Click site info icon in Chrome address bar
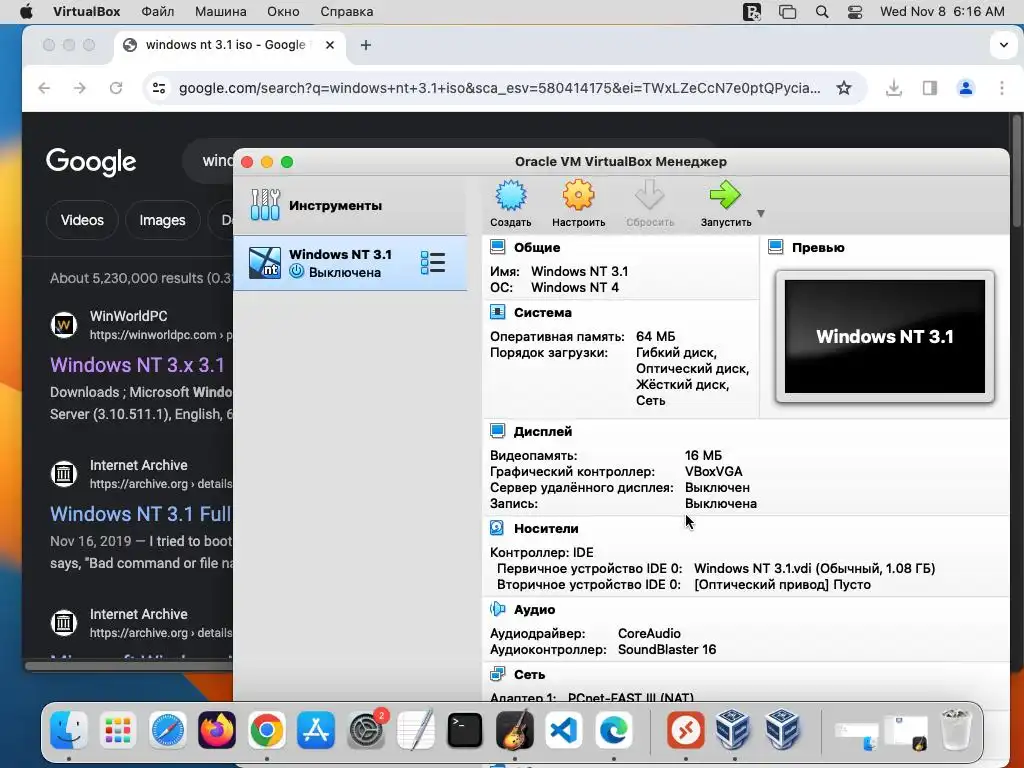Viewport: 1024px width, 768px height. pos(159,88)
